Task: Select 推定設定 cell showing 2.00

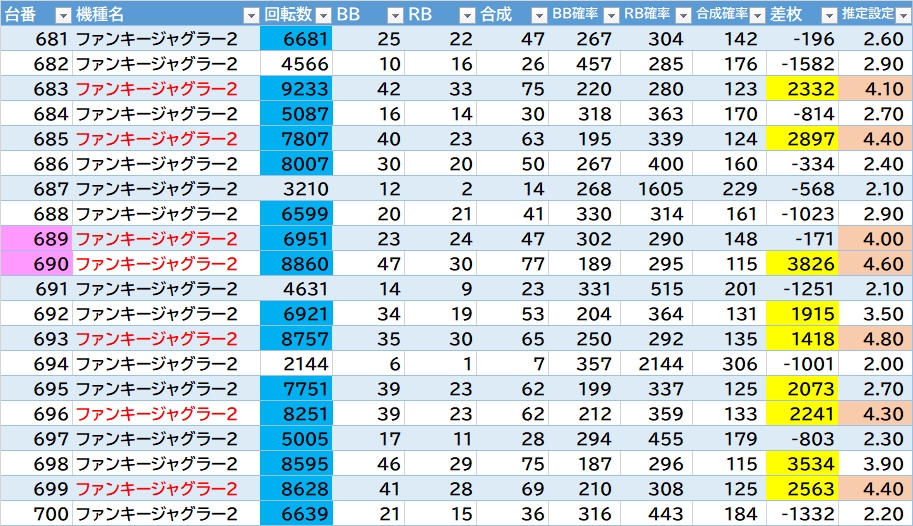Action: pos(875,363)
